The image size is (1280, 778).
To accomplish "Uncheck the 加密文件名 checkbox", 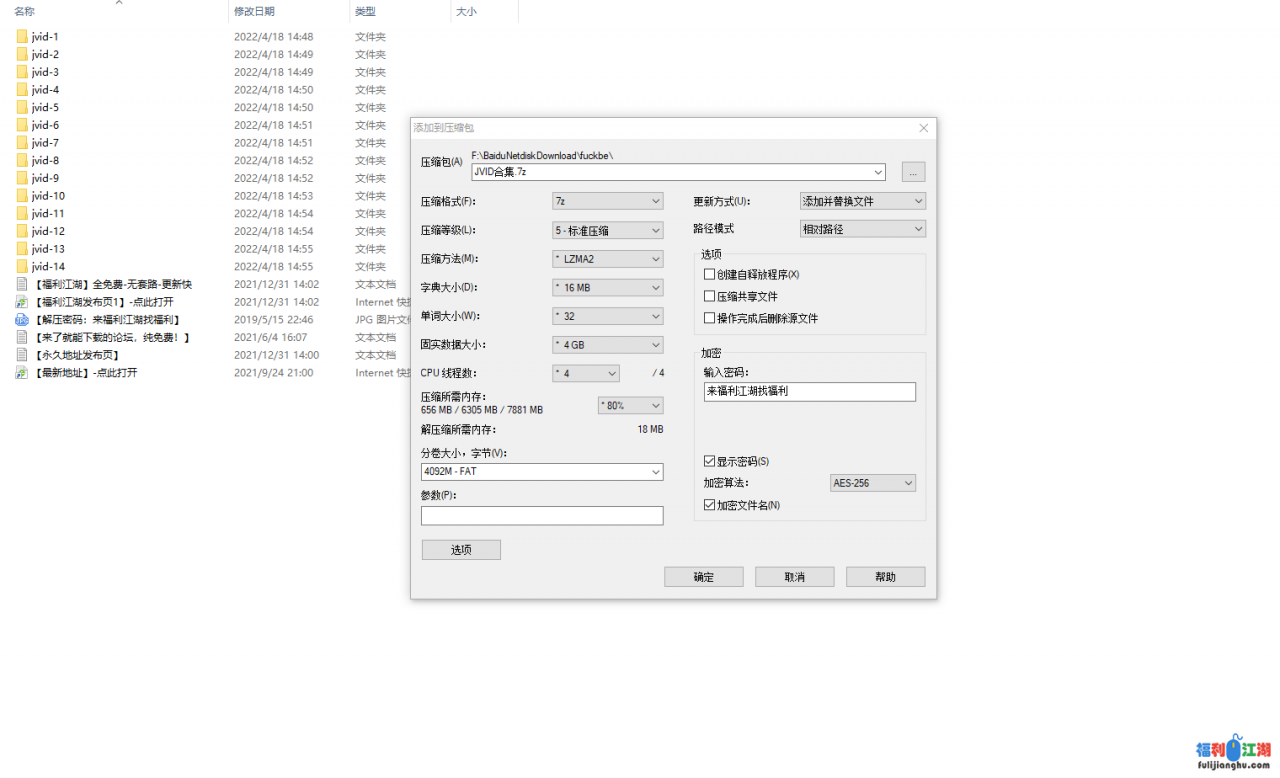I will click(x=710, y=506).
